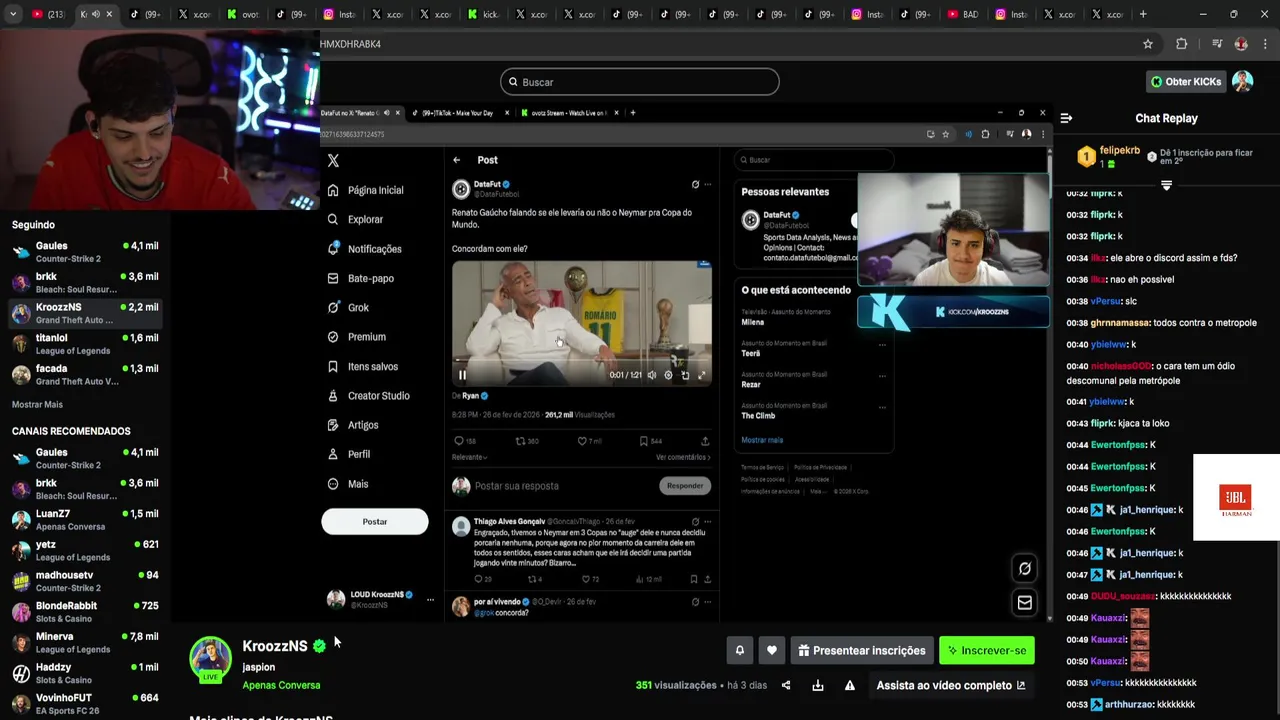
Task: Open Haddzy recommended channel
Action: tap(85, 673)
